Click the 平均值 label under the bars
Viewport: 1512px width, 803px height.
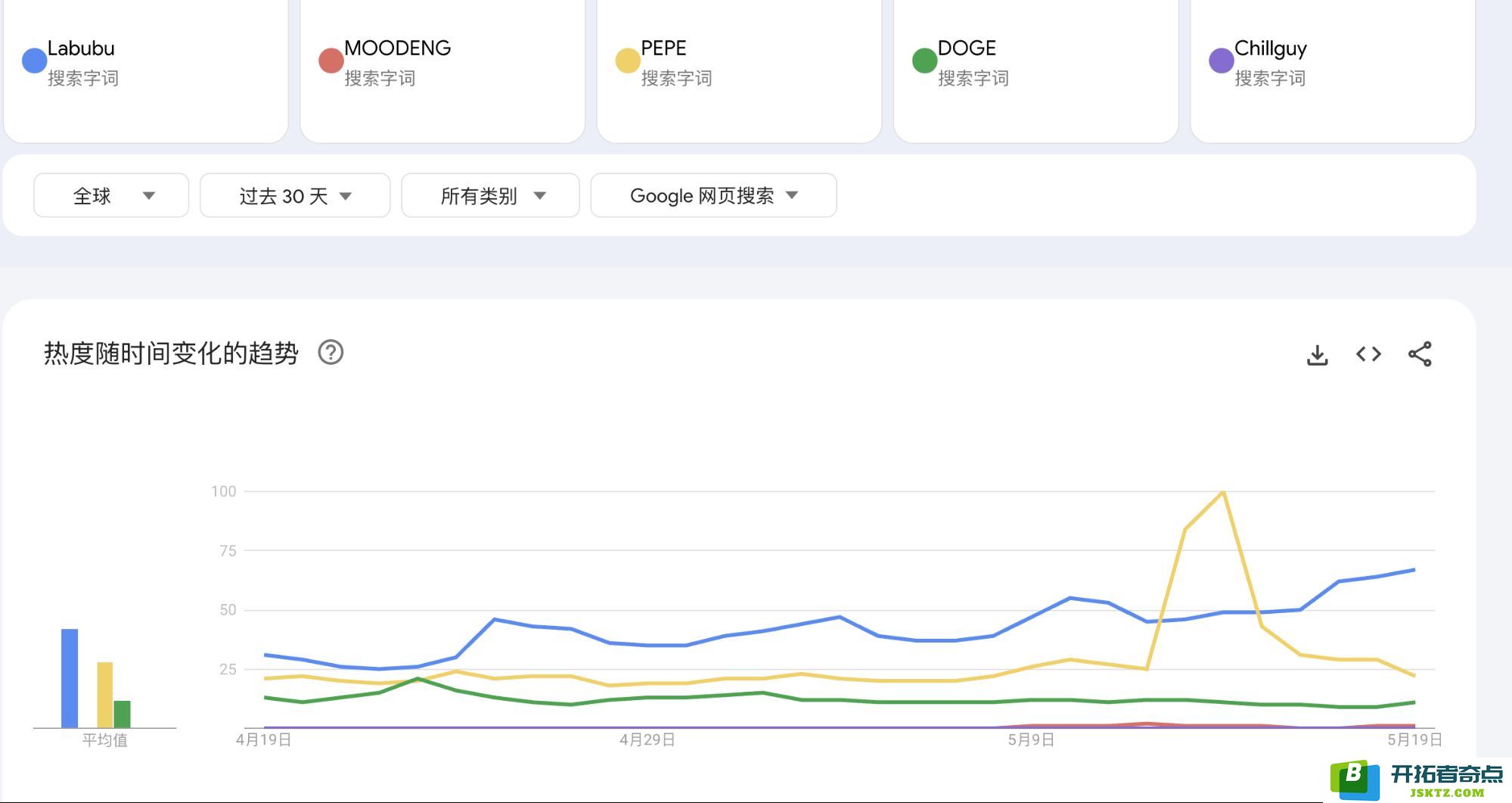pyautogui.click(x=104, y=740)
